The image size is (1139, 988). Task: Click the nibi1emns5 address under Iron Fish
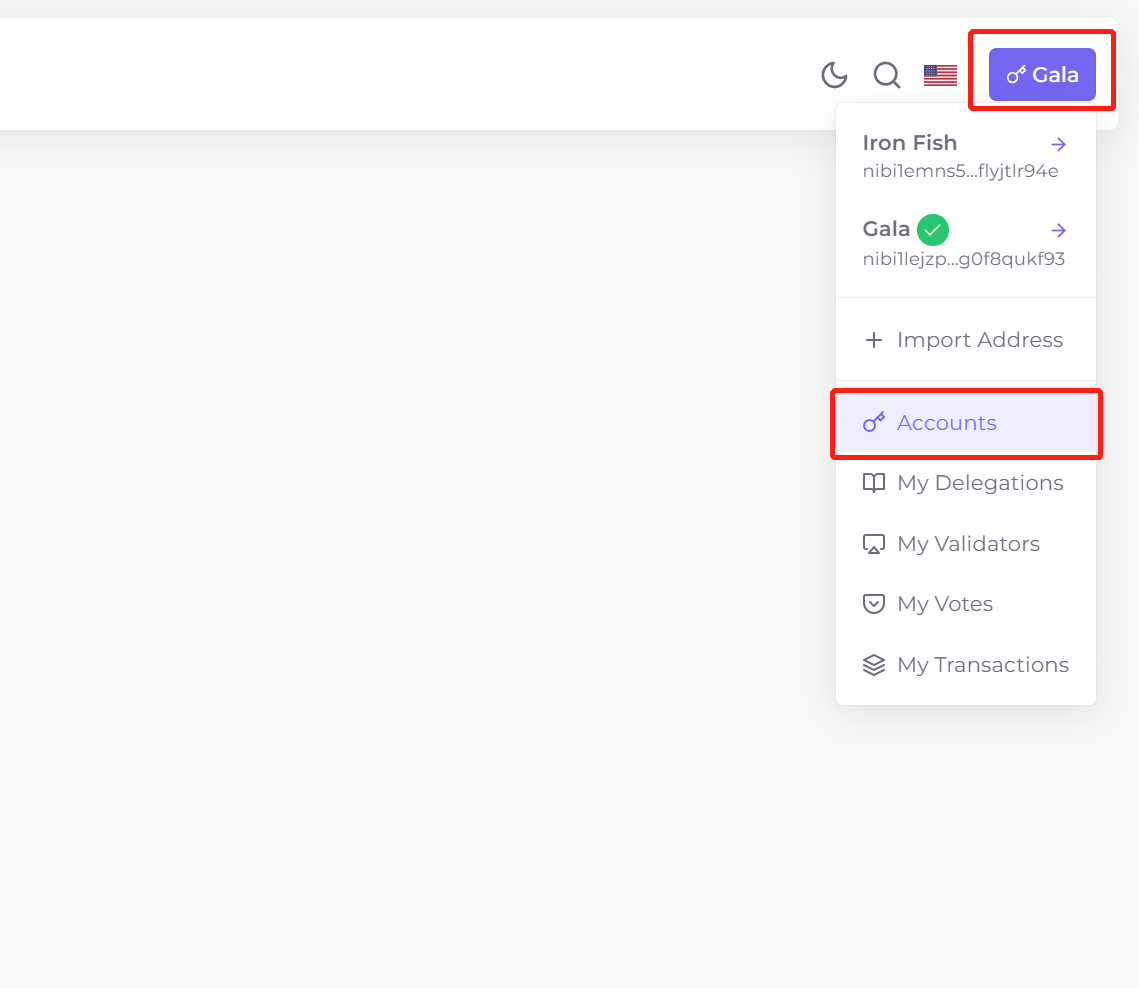pyautogui.click(x=960, y=171)
